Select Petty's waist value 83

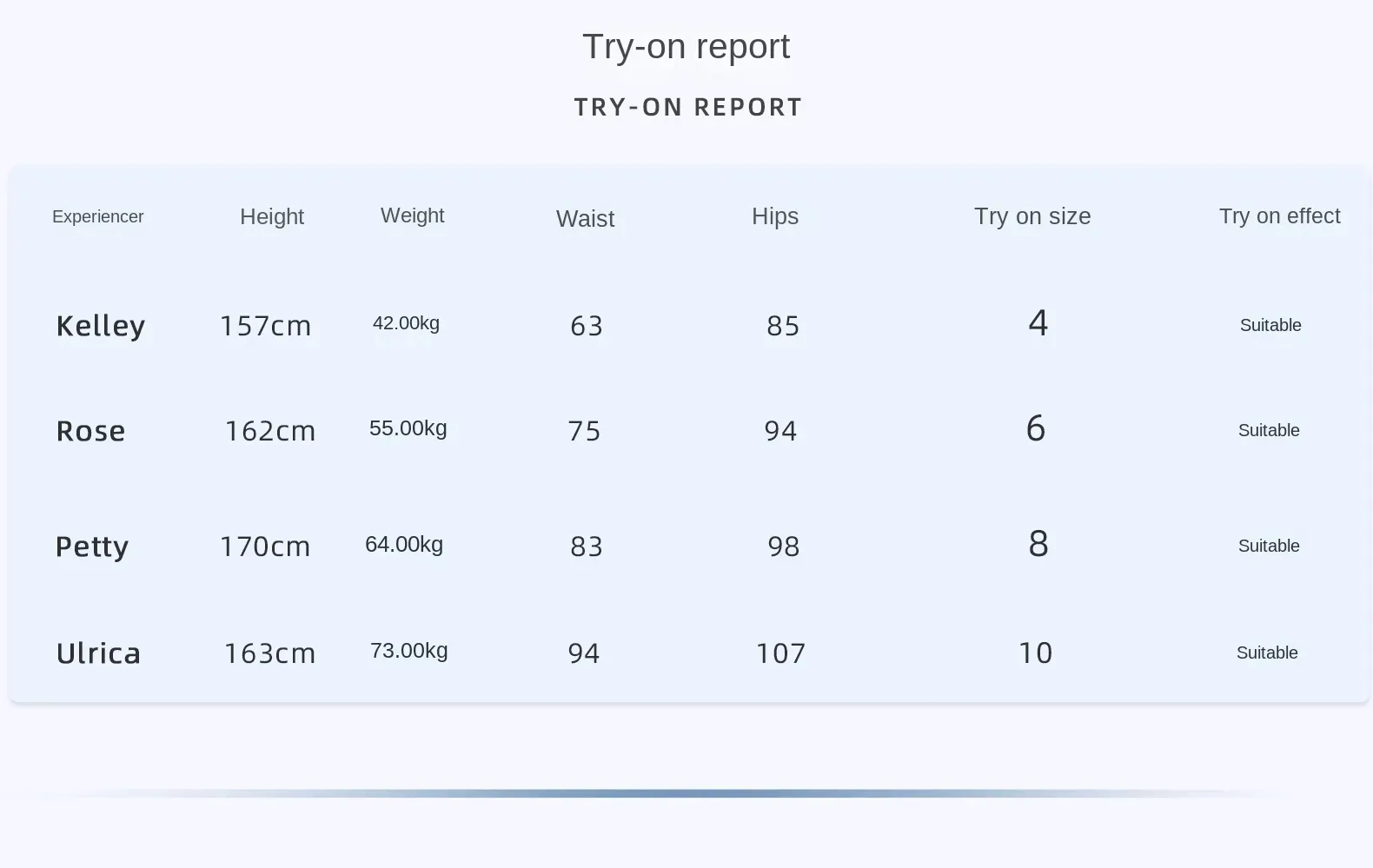pyautogui.click(x=586, y=547)
